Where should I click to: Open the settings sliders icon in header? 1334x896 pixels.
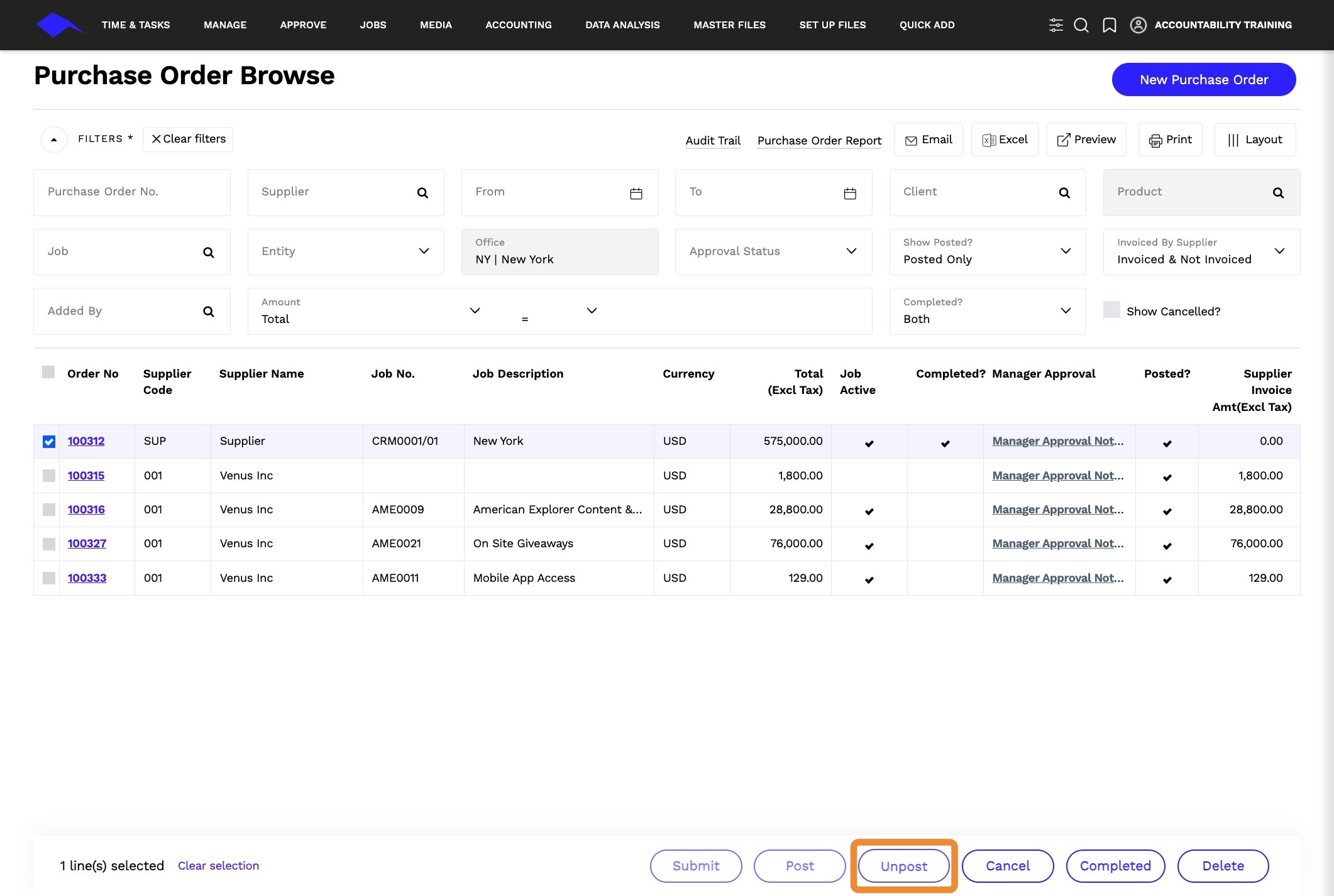(1056, 25)
